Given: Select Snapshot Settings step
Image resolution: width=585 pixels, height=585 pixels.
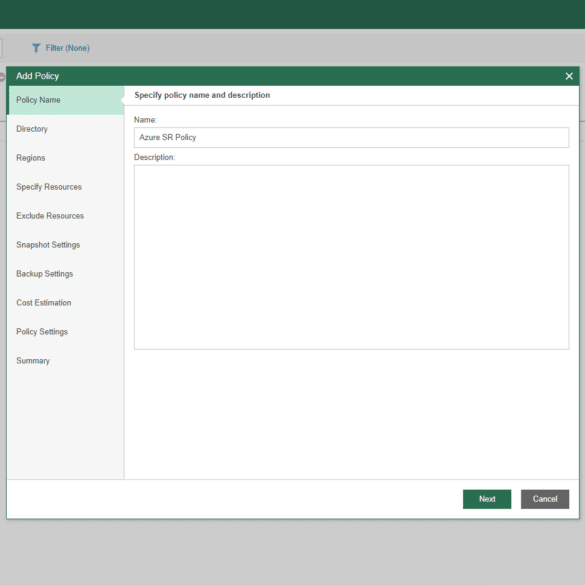Looking at the screenshot, I should point(66,245).
